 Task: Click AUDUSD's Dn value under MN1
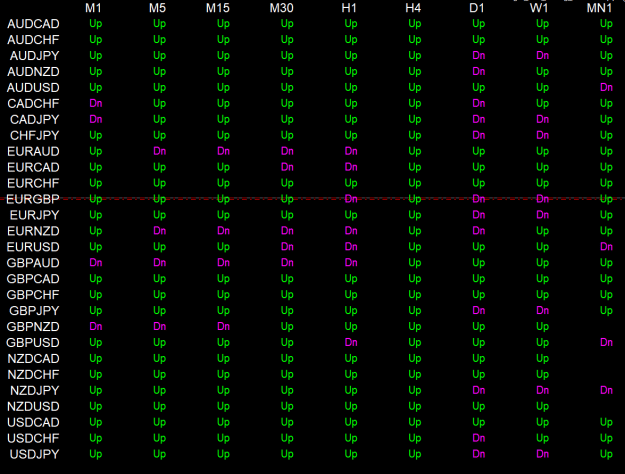coord(606,87)
